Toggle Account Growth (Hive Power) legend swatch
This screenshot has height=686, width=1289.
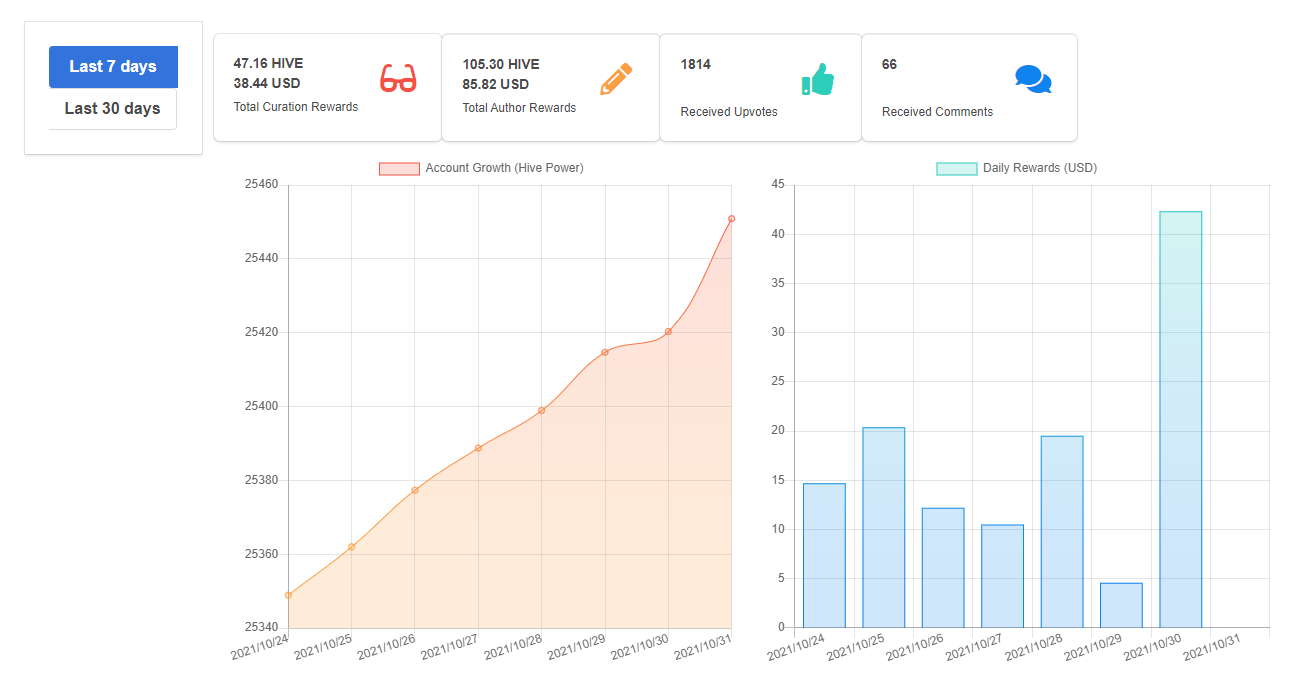[x=399, y=168]
